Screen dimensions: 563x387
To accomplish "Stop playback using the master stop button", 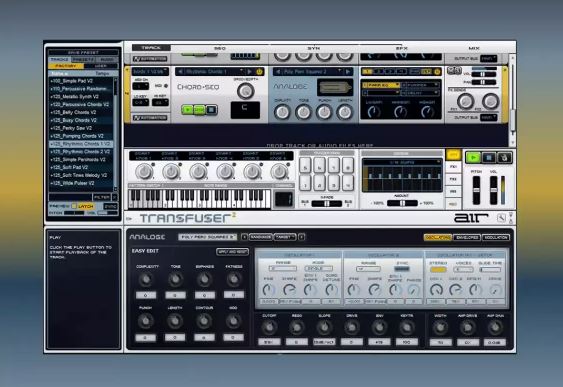I will (488, 157).
